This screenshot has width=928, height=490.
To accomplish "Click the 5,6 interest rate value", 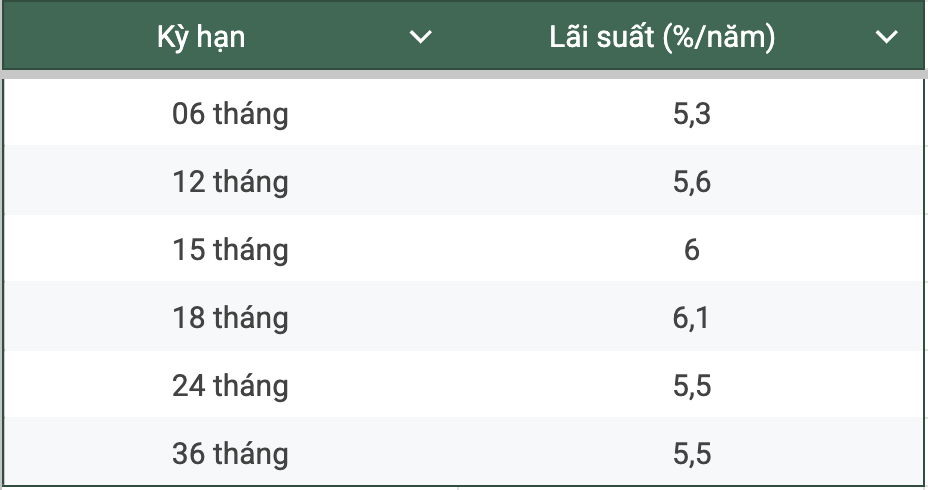I will point(692,183).
